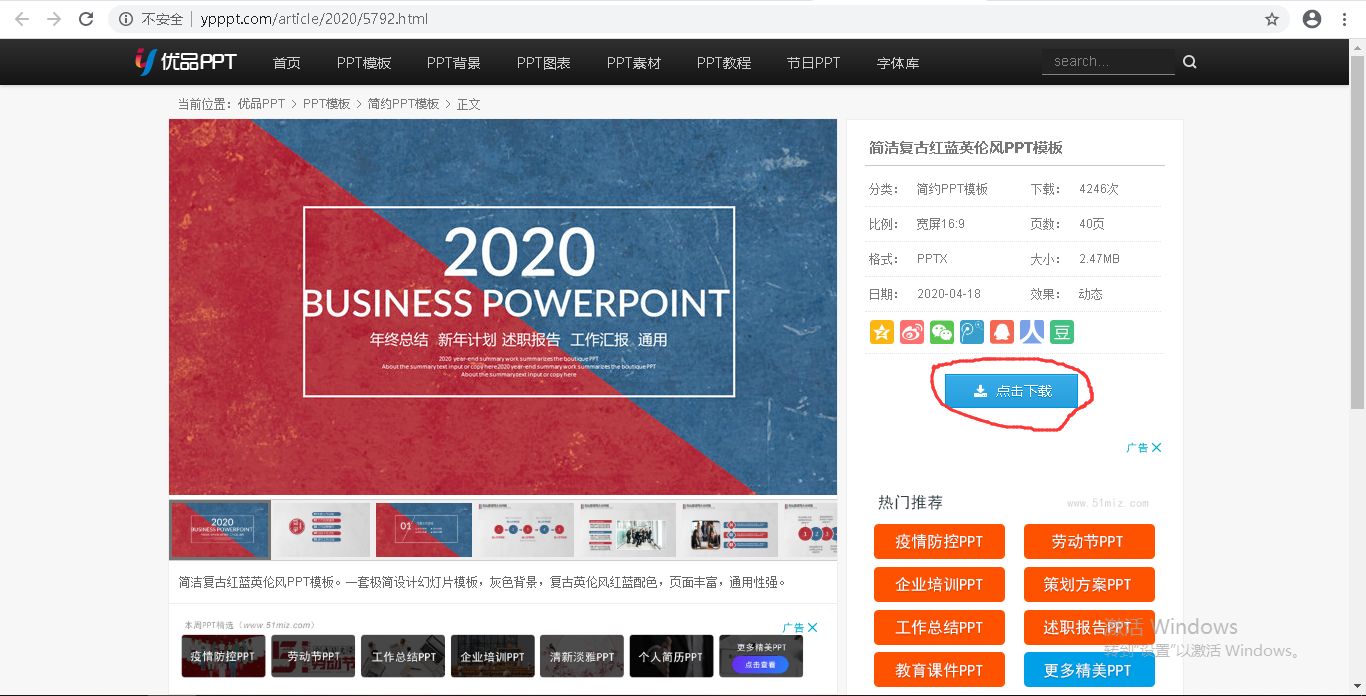
Task: Open 首页 in the navigation bar
Action: [x=287, y=63]
